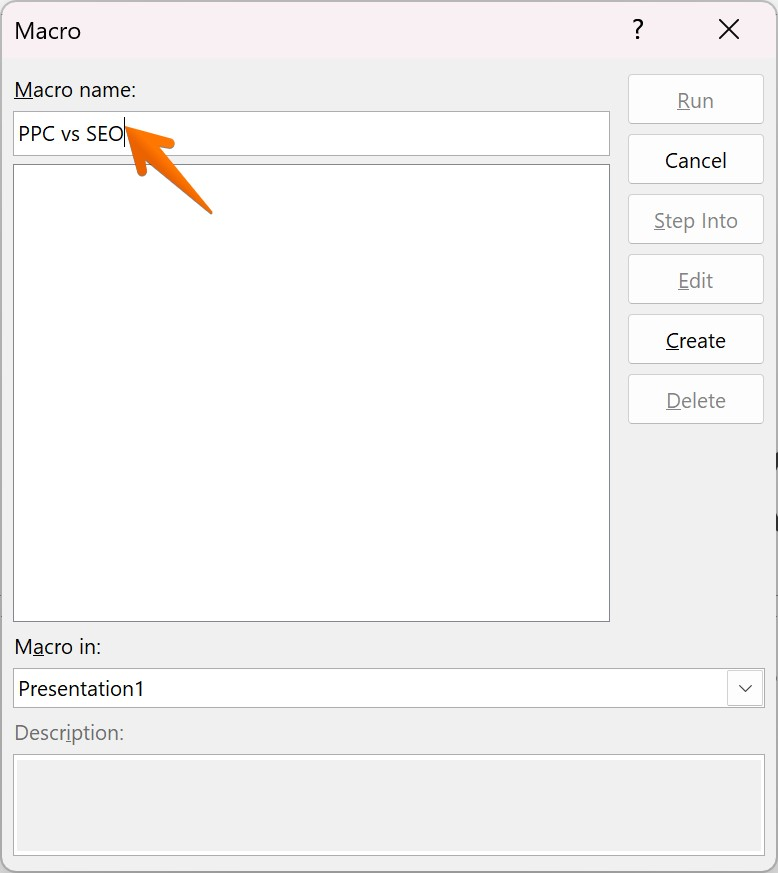The width and height of the screenshot is (778, 873).
Task: Click the 'Macro in:' label
Action: 58,647
